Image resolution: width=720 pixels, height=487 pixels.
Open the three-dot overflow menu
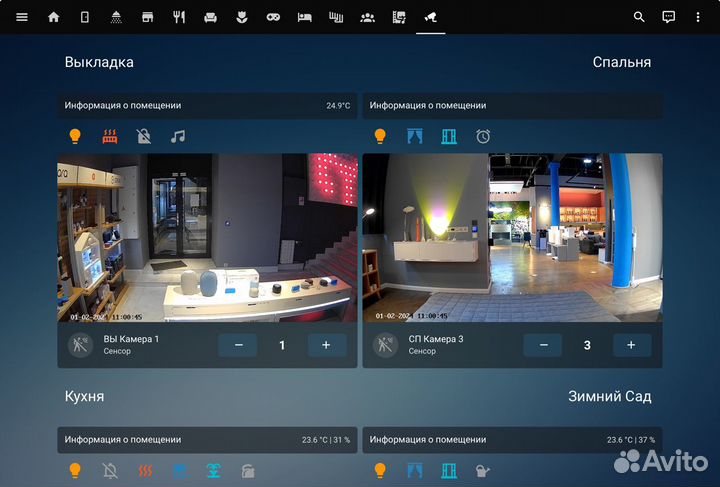pyautogui.click(x=698, y=17)
